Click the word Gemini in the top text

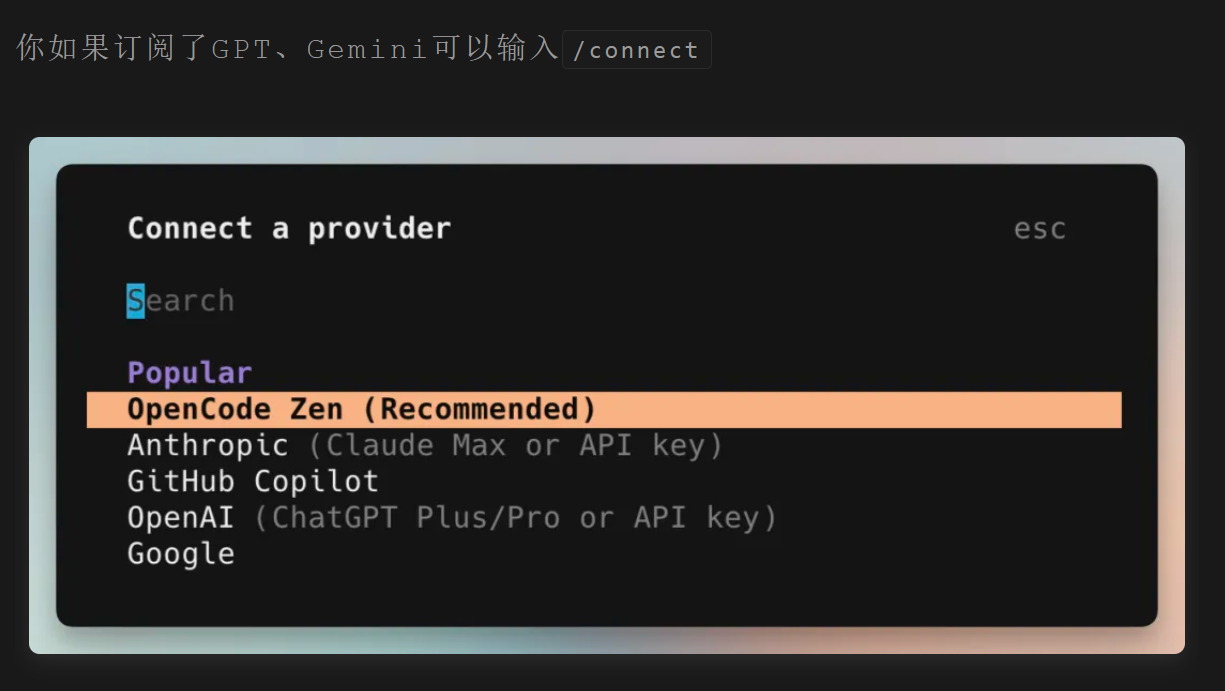(367, 49)
